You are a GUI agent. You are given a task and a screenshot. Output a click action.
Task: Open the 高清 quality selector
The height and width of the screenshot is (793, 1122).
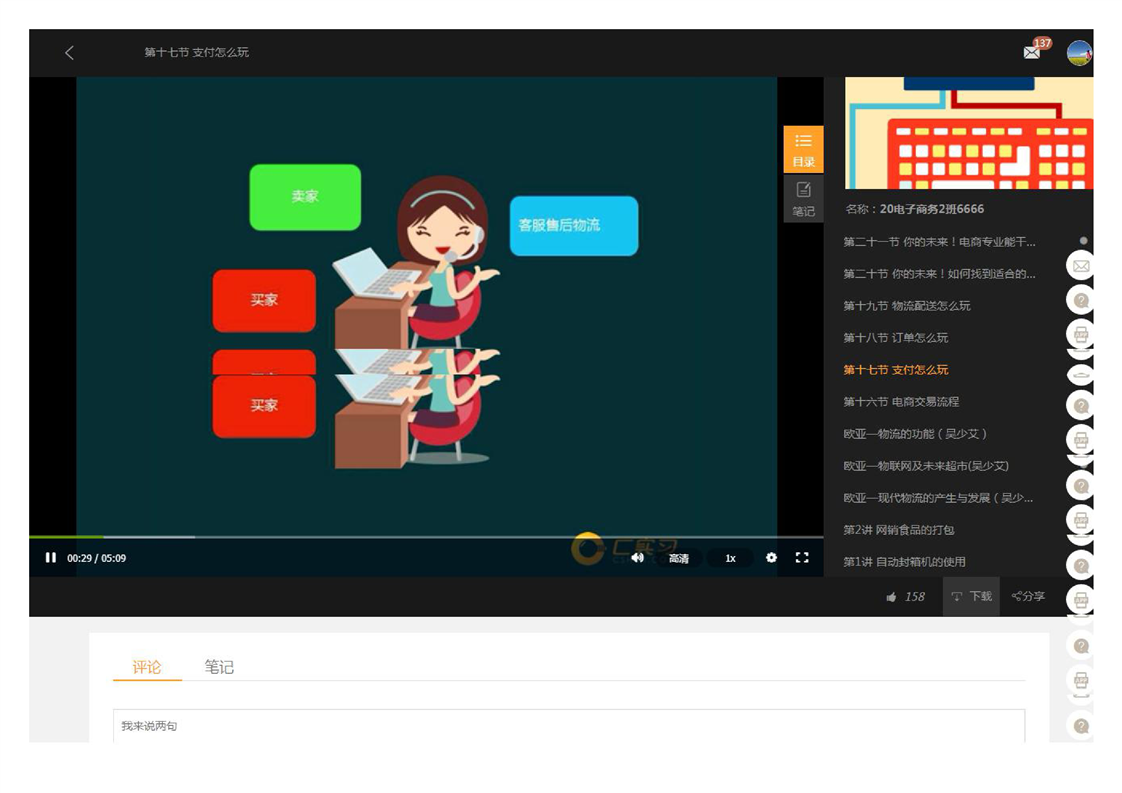click(x=679, y=558)
